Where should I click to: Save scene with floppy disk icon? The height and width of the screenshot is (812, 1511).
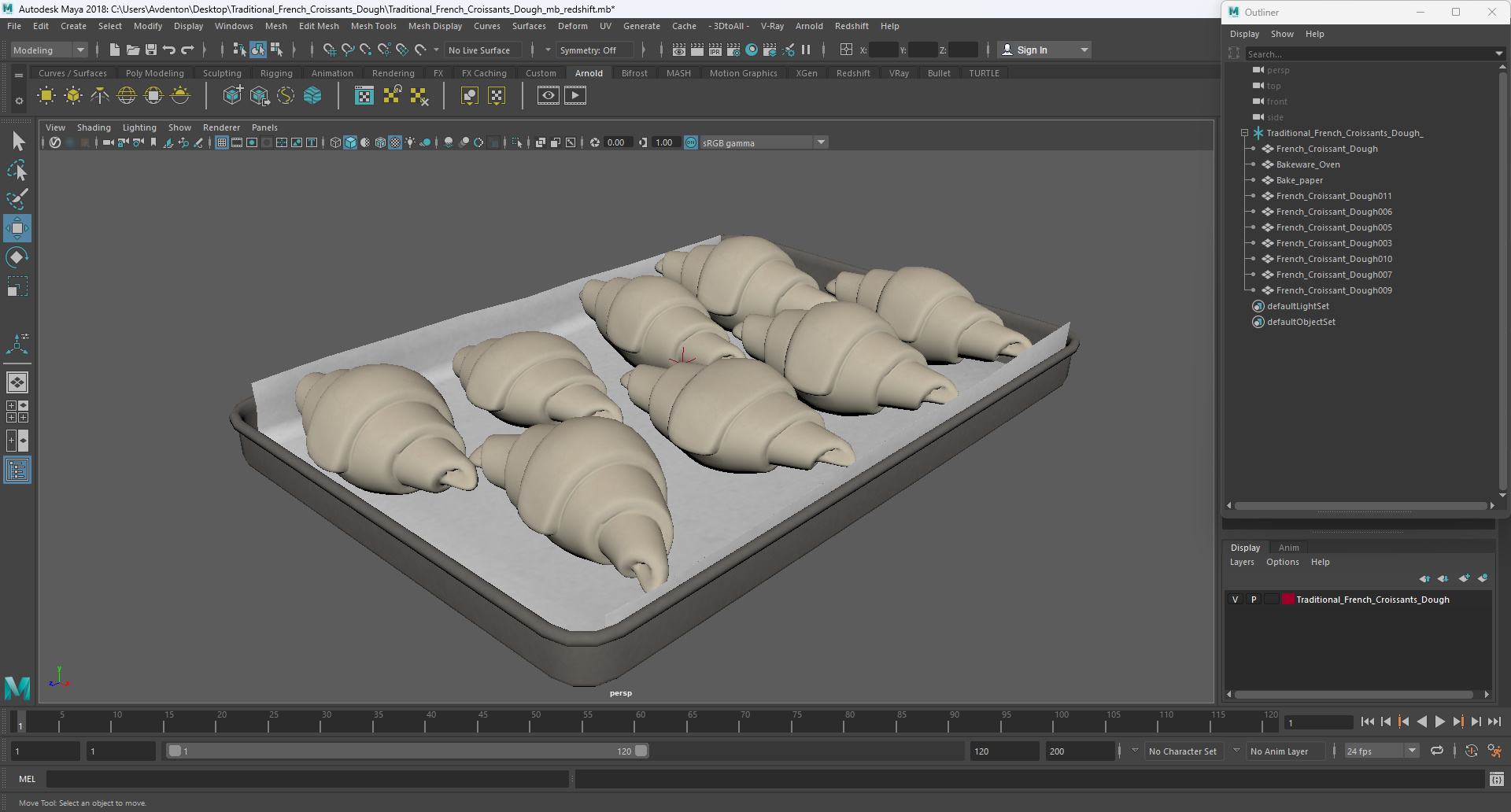coord(151,50)
